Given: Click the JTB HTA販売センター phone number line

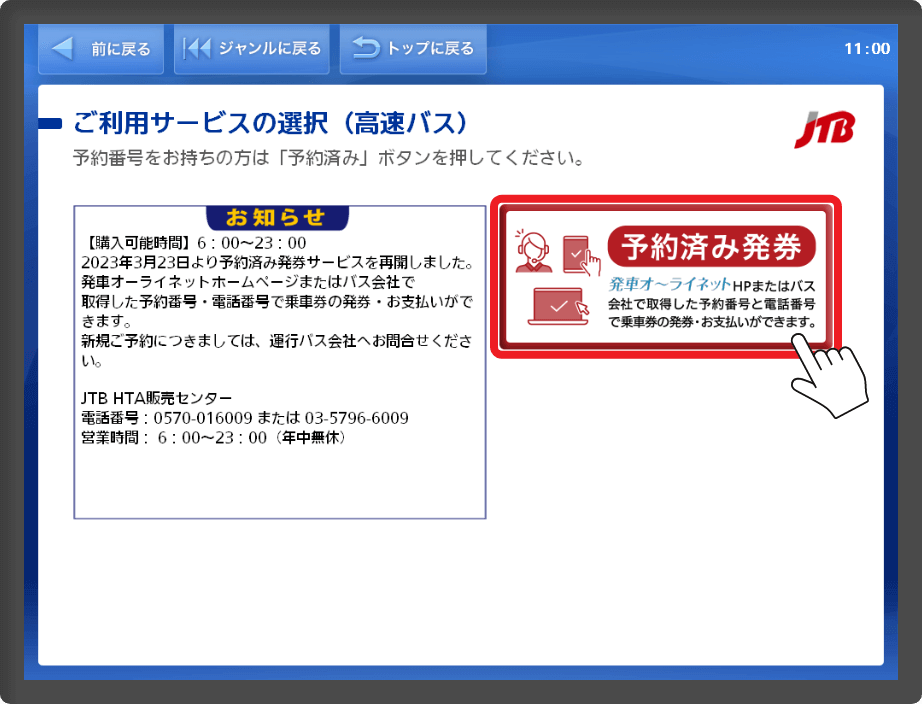Looking at the screenshot, I should coord(244,417).
